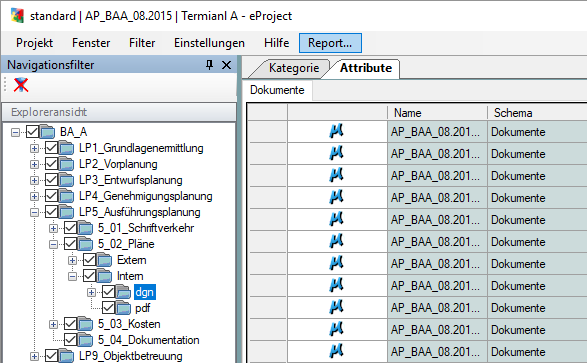
Task: Expand the LP4_Genehmigungsplanung node
Action: coord(34,196)
